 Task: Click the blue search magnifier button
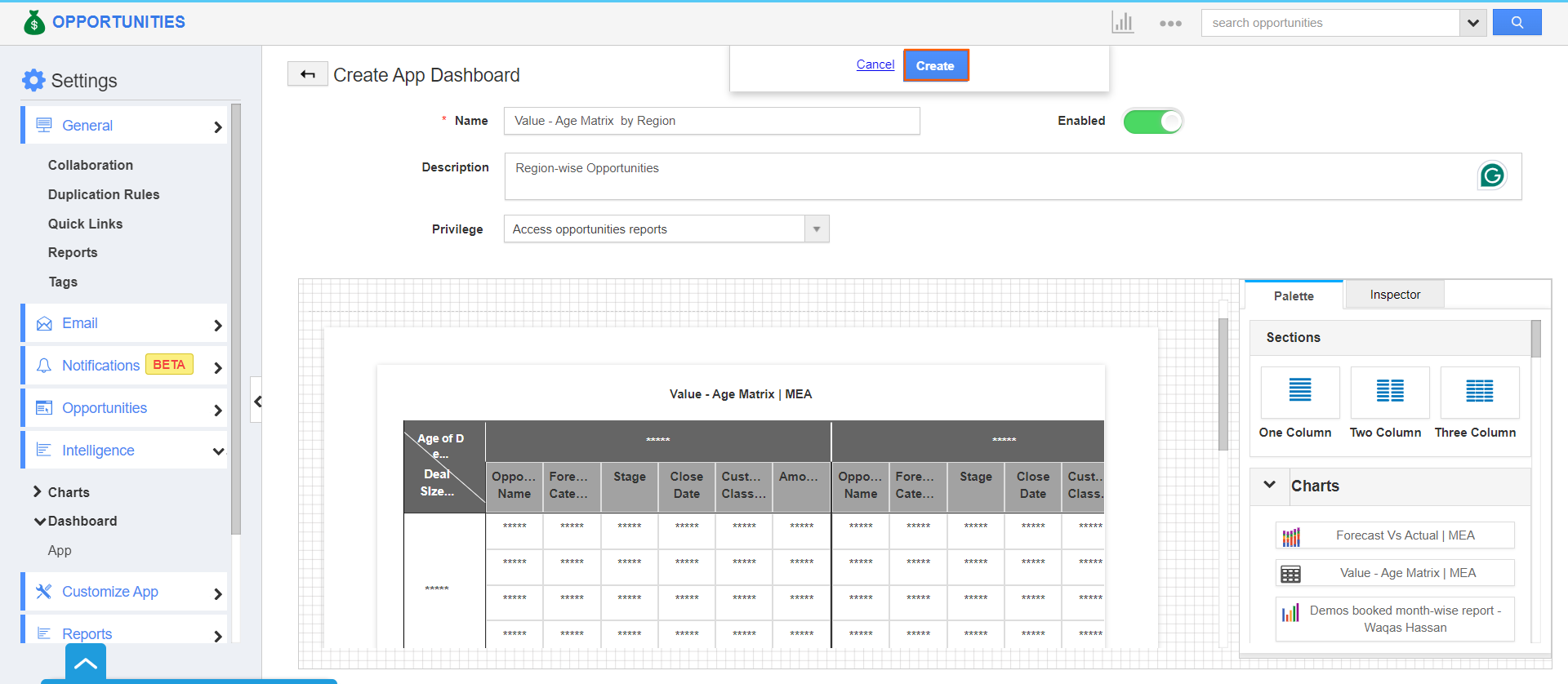click(1517, 23)
